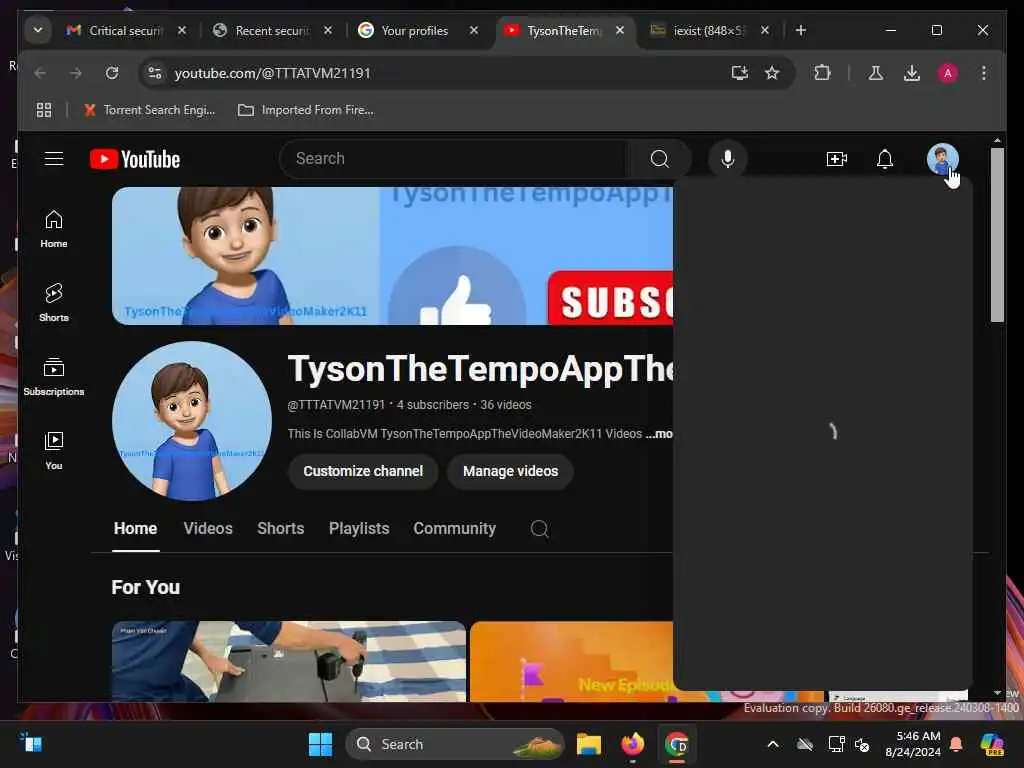1024x768 pixels.
Task: Open Copilot Preview in system tray
Action: 991,744
